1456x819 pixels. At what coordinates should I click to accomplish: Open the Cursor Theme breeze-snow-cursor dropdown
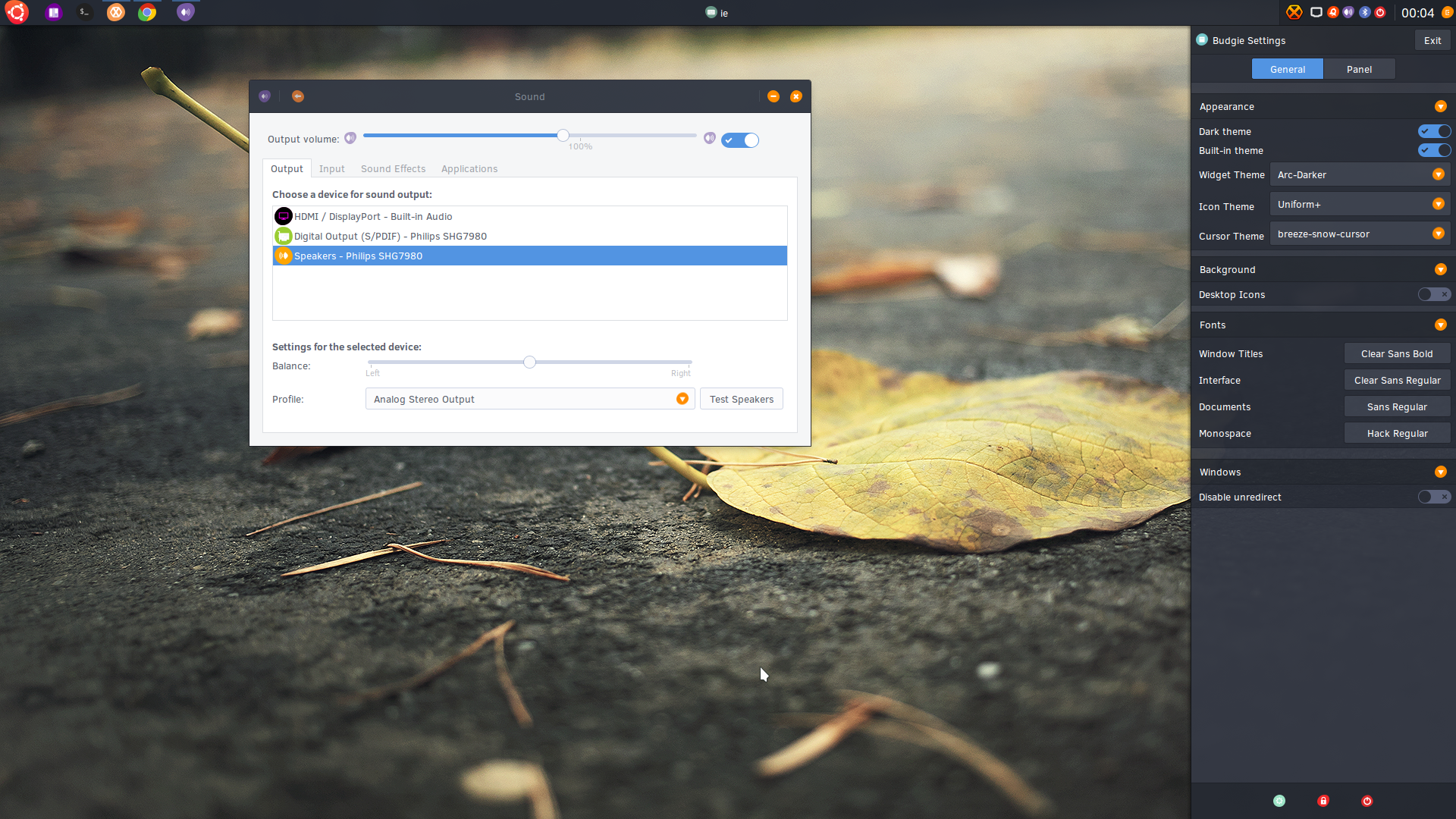[x=1360, y=234]
